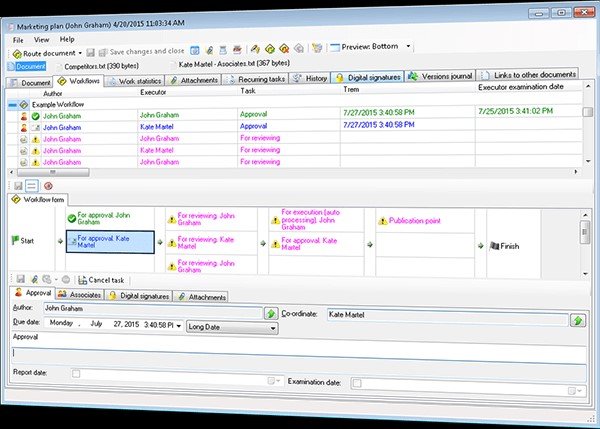Collapse the Example Workflow tree node
The height and width of the screenshot is (429, 600).
12,104
